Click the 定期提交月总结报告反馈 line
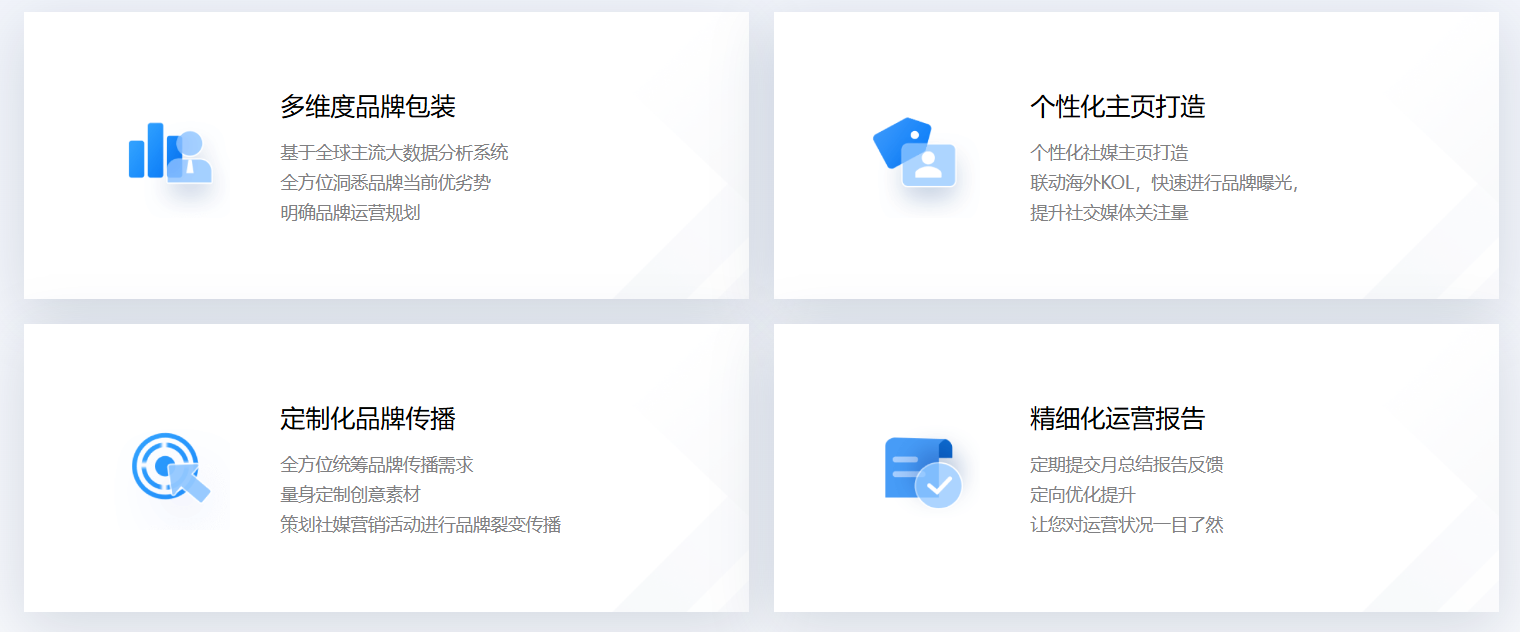The width and height of the screenshot is (1520, 632). pos(1126,465)
